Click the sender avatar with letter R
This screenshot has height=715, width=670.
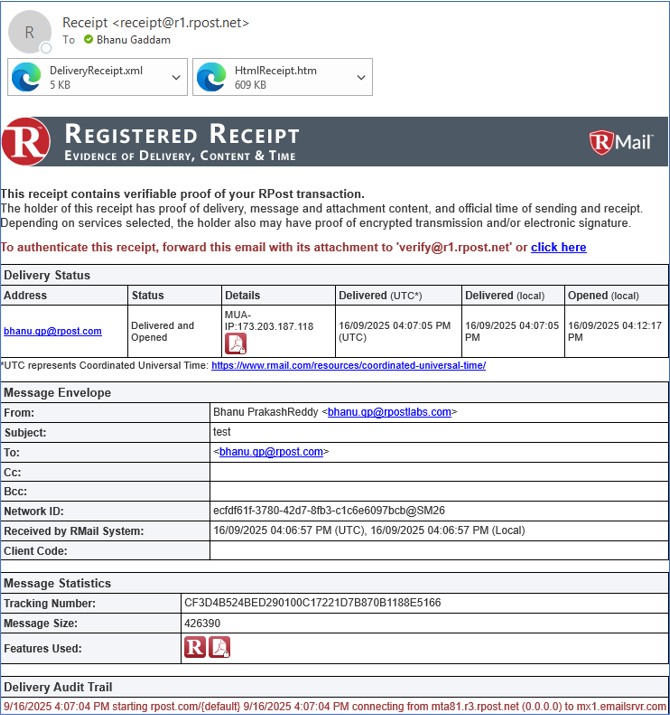click(29, 32)
